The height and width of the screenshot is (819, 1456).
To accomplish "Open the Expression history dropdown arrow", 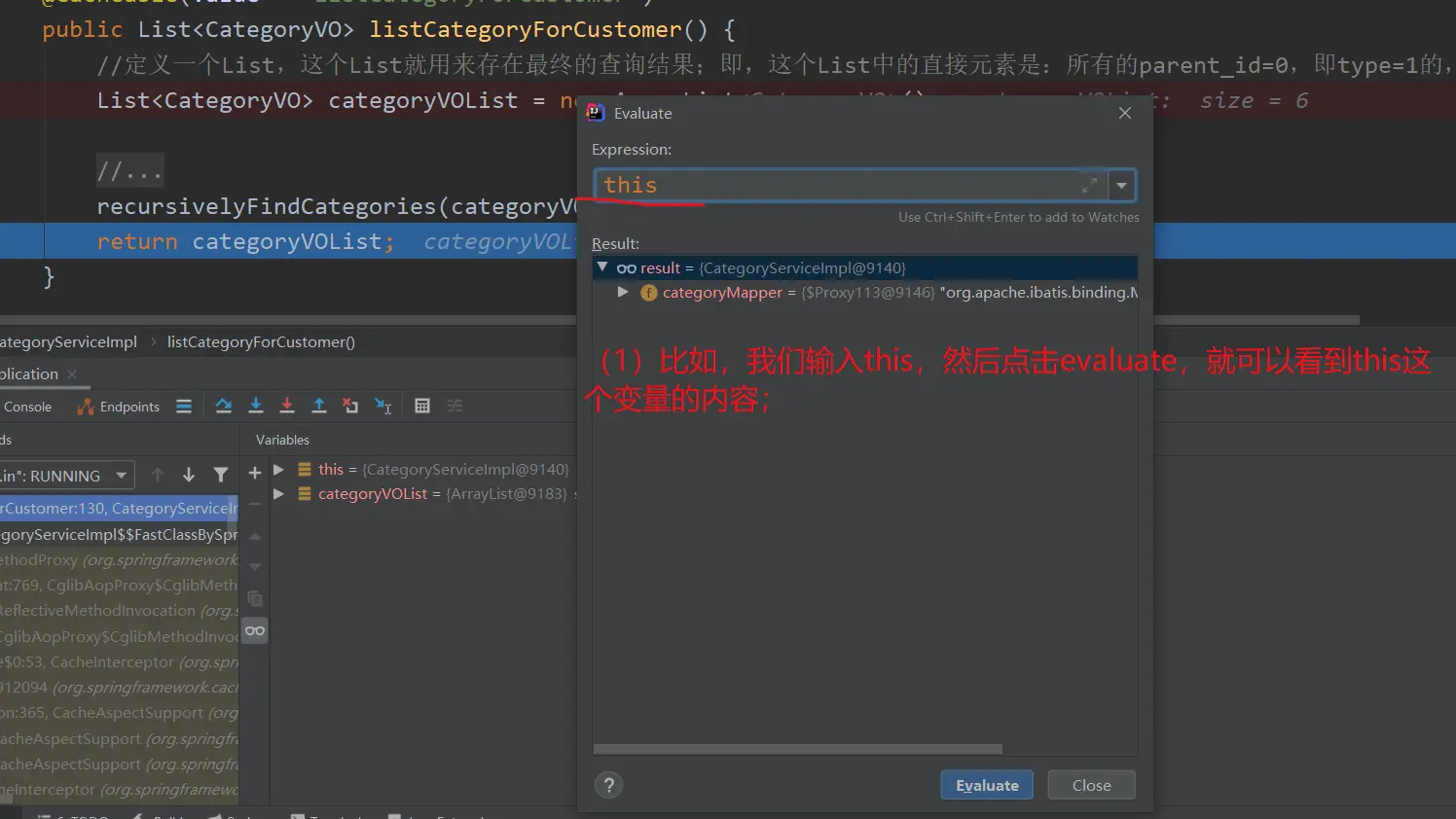I will (x=1122, y=185).
